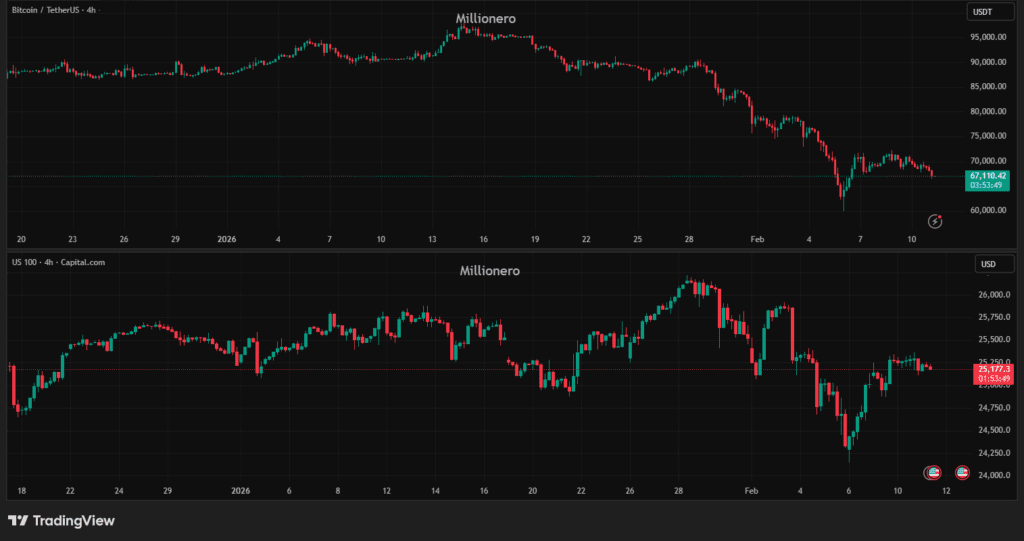The image size is (1024, 541).
Task: Click the US 100 Capital.com symbol title
Action: click(x=56, y=262)
